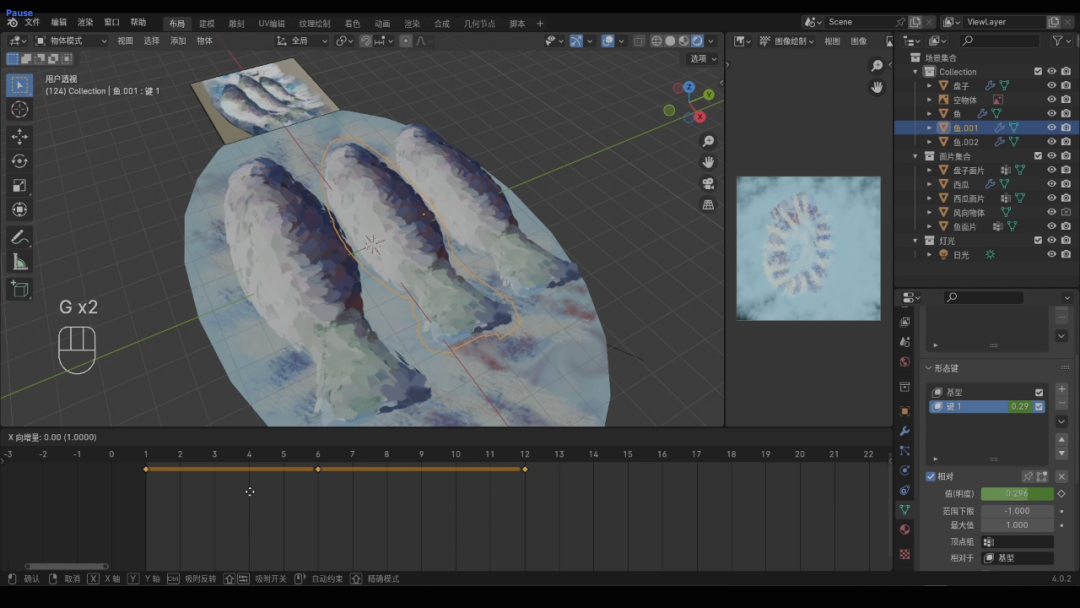This screenshot has height=608, width=1080.
Task: Switch to wireframe shading mode
Action: (656, 41)
